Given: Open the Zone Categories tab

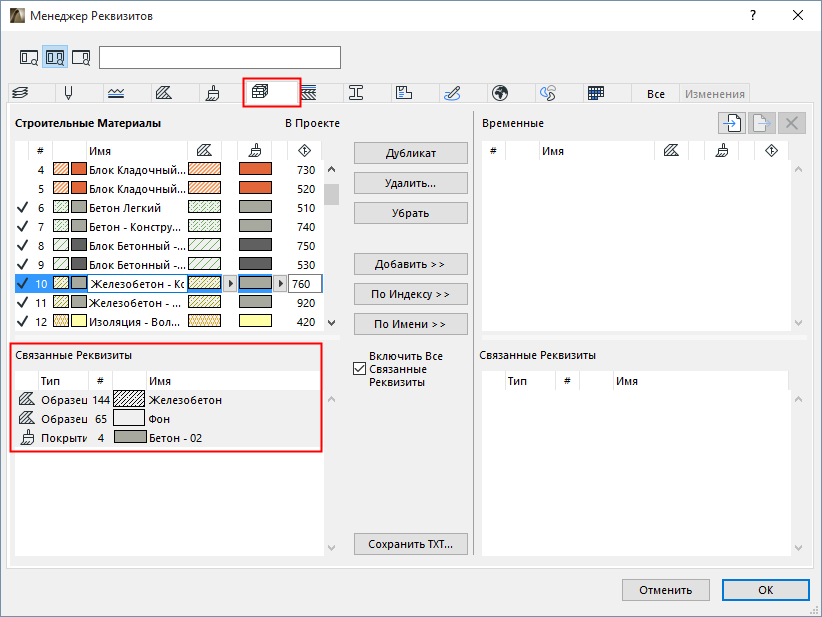Looking at the screenshot, I should pyautogui.click(x=404, y=93).
